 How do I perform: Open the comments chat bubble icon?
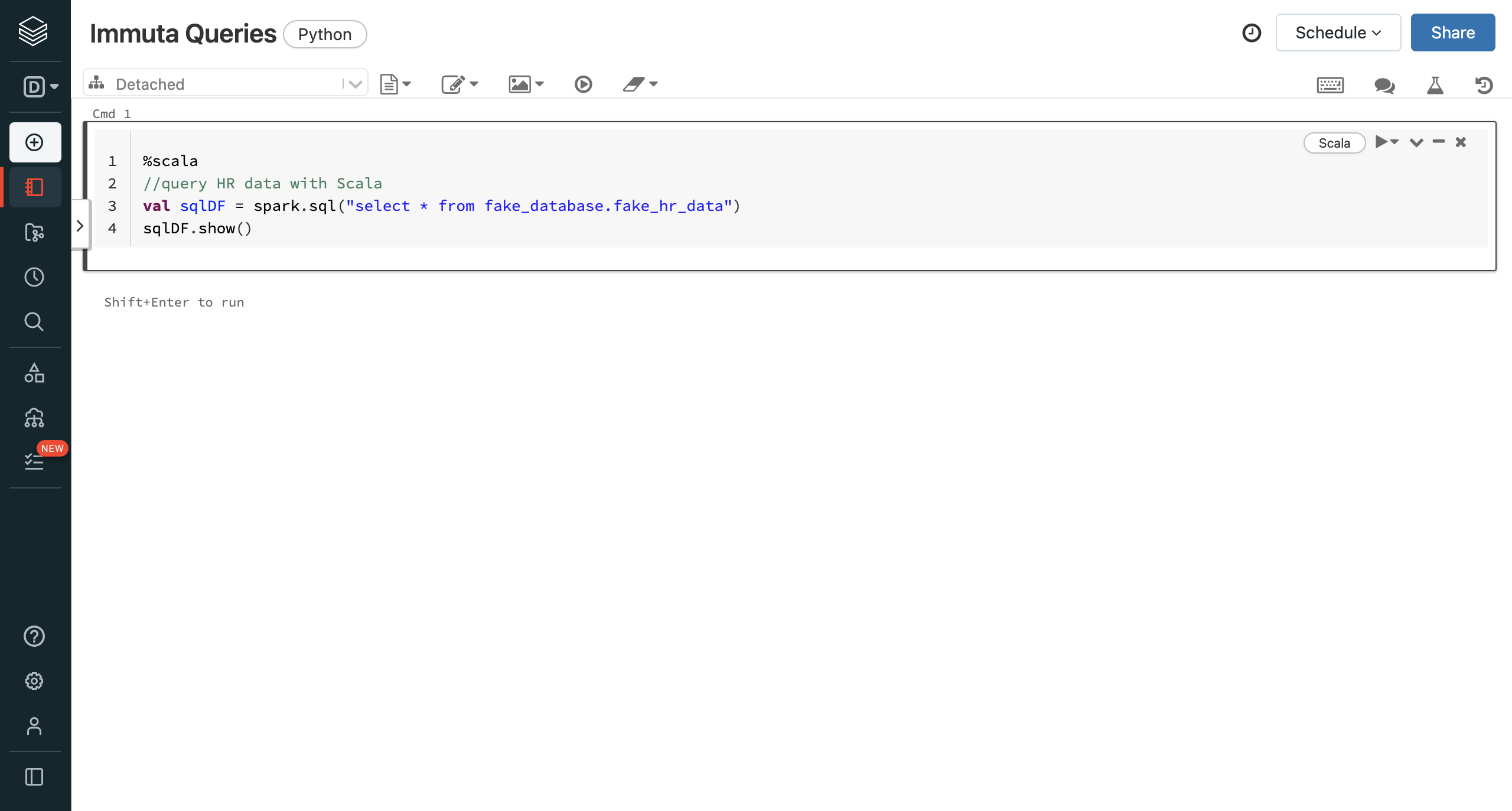pos(1384,85)
